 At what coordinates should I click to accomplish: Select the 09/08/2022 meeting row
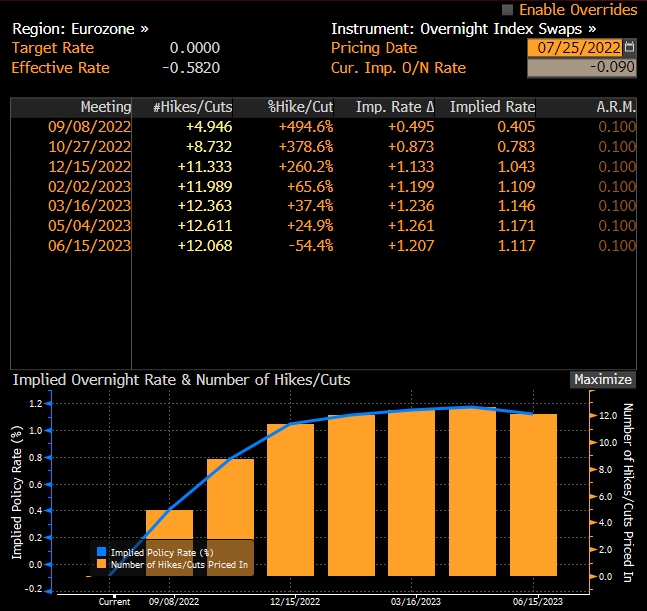89,126
